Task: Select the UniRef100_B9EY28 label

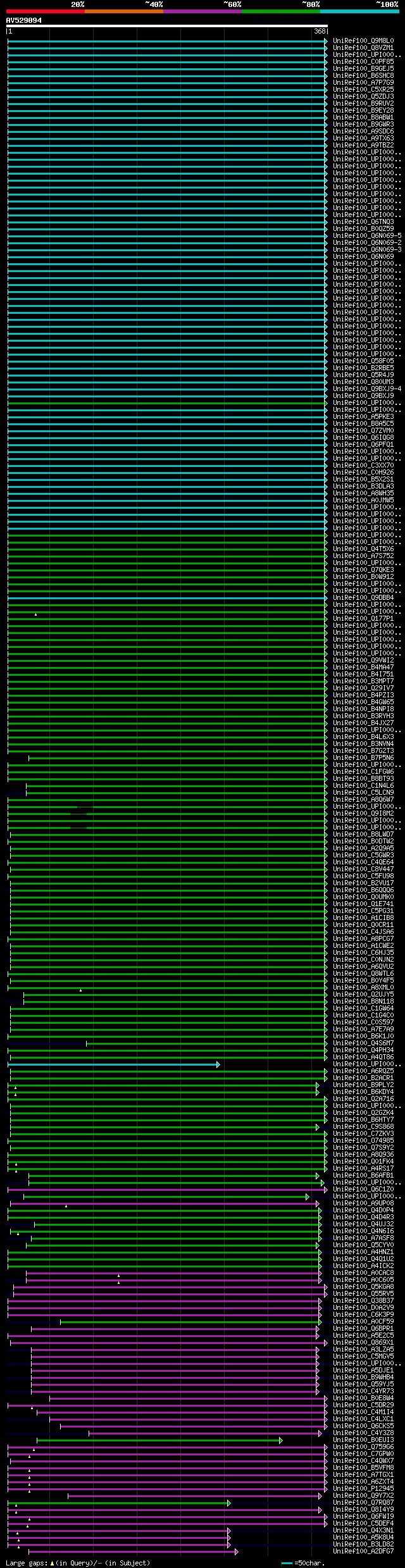Action: coord(363,111)
